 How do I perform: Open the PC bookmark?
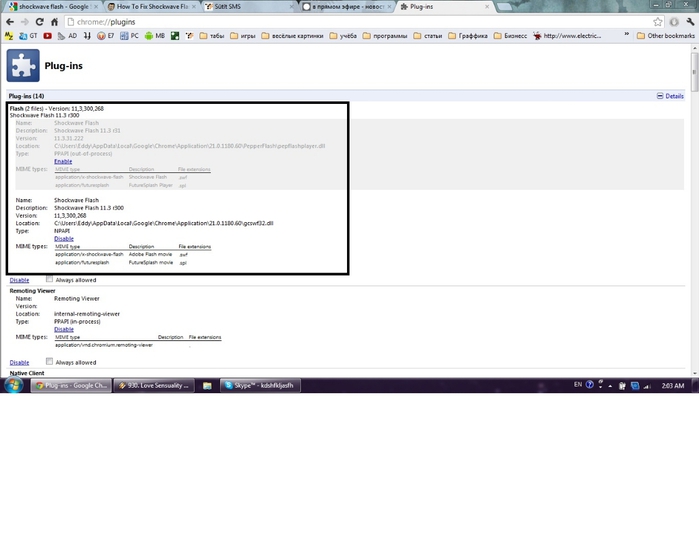pos(129,36)
